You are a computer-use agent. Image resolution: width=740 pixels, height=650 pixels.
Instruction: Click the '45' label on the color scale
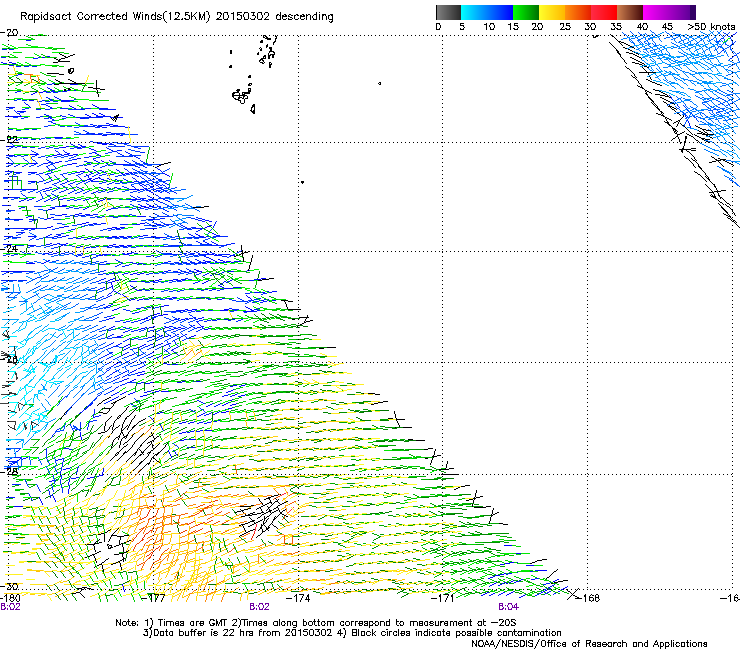pos(667,27)
